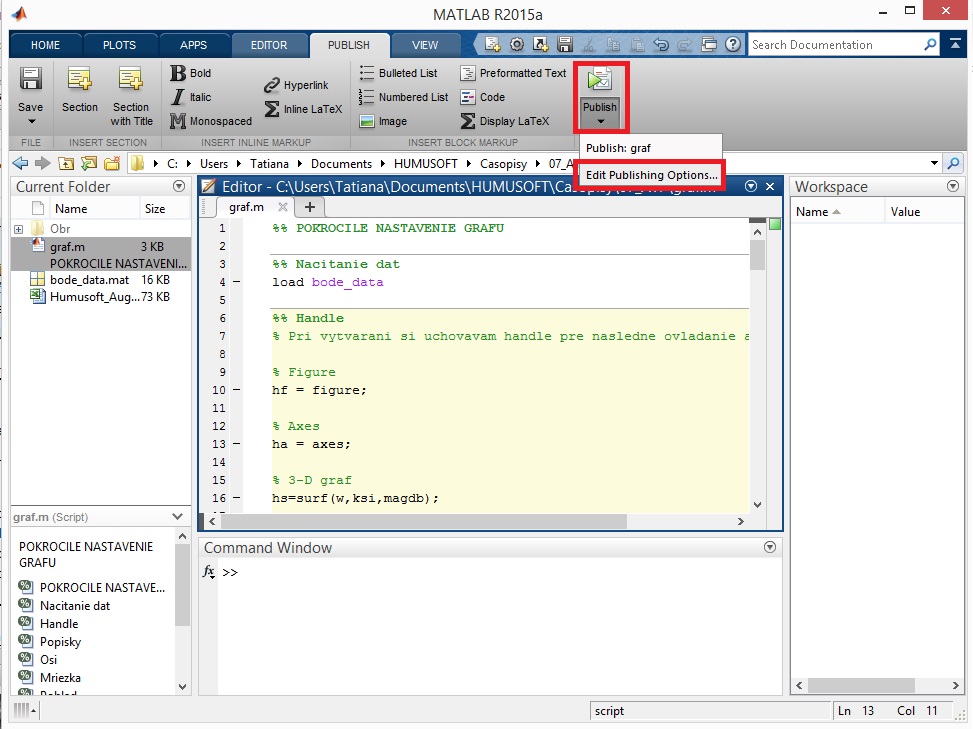Toggle breakpoint dash on line 16
Screen dimensions: 973x729
point(236,498)
